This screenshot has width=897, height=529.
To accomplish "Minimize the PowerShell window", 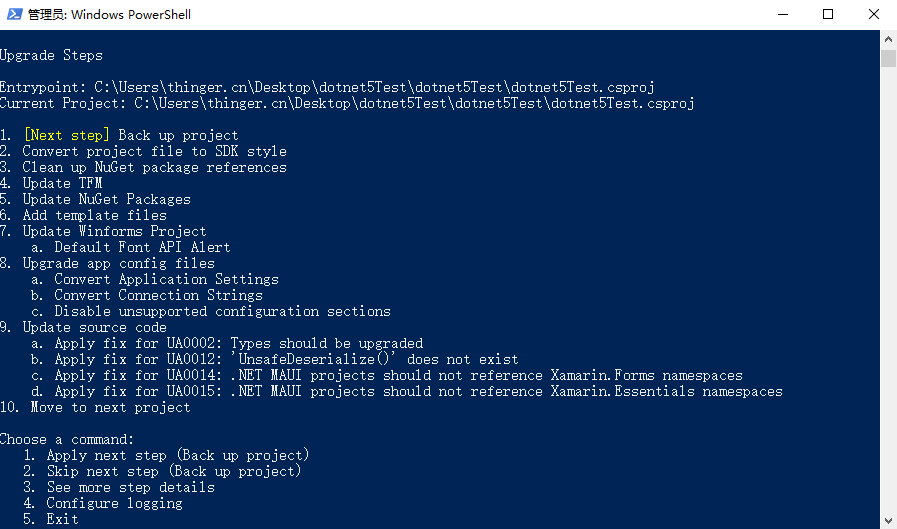I will point(783,14).
